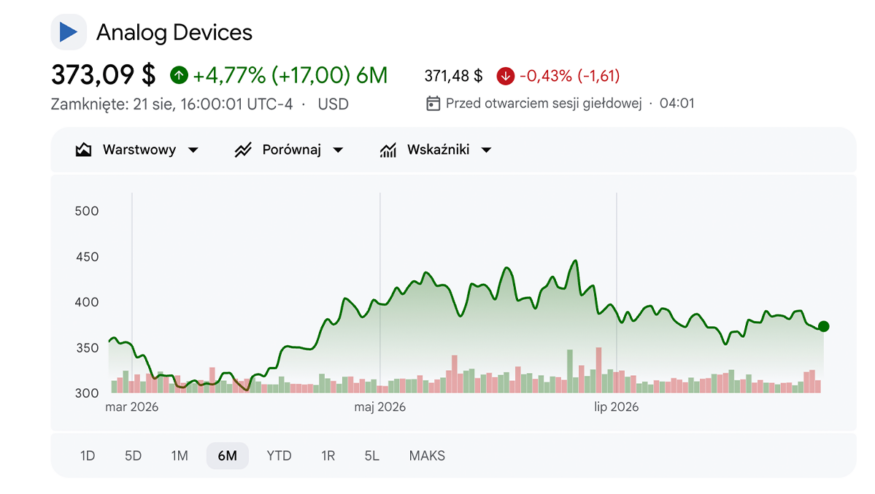
Task: Open the Porównaj compare dropdown
Action: (x=289, y=150)
